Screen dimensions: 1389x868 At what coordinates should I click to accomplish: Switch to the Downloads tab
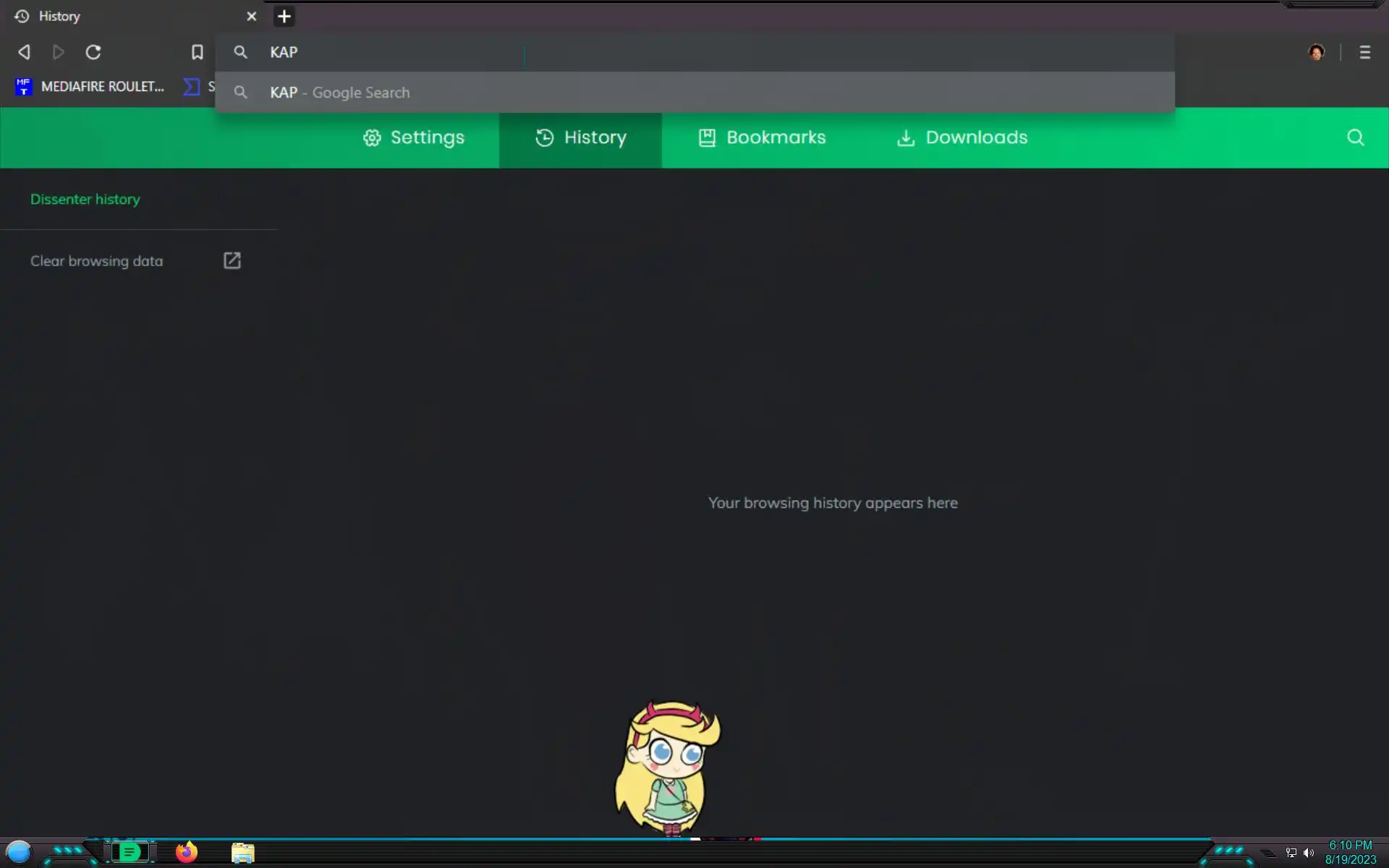tap(962, 137)
